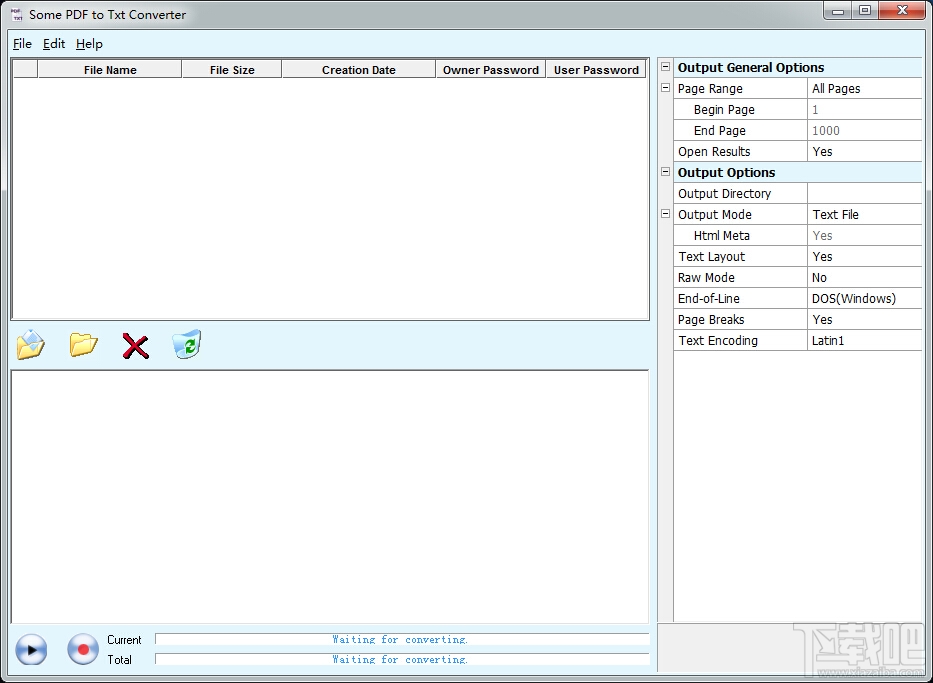Click the Output Directory value field
Screen dimensions: 933x683
pos(865,194)
